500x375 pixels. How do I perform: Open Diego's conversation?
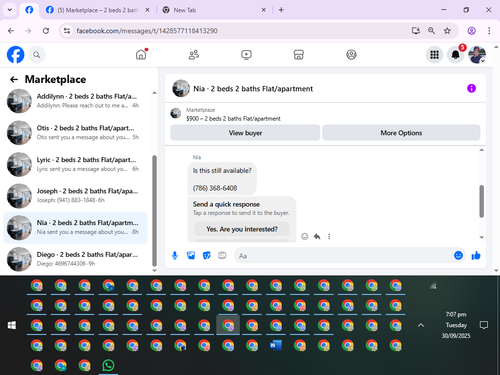pyautogui.click(x=76, y=259)
